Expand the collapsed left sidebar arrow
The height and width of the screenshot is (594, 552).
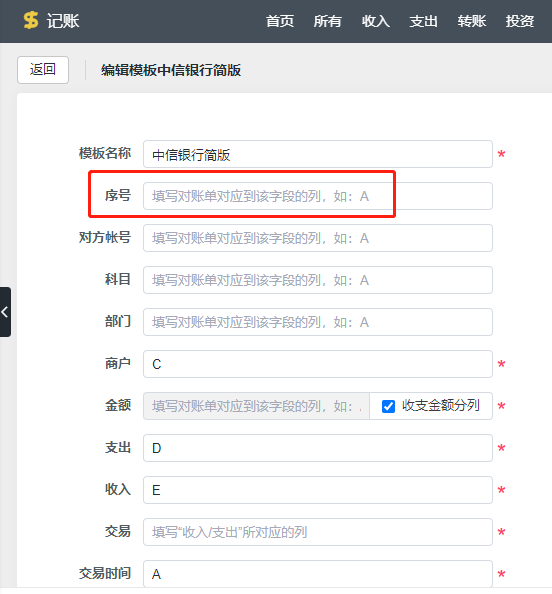pos(5,312)
